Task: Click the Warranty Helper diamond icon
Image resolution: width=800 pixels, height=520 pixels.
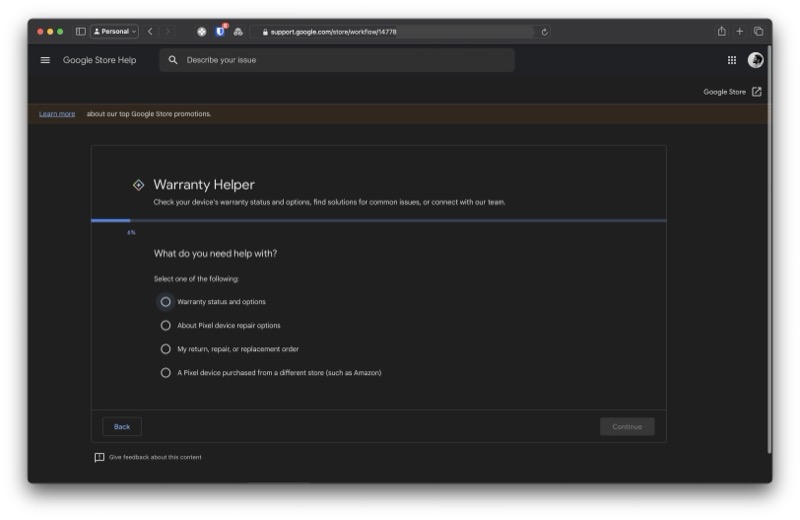Action: (138, 185)
